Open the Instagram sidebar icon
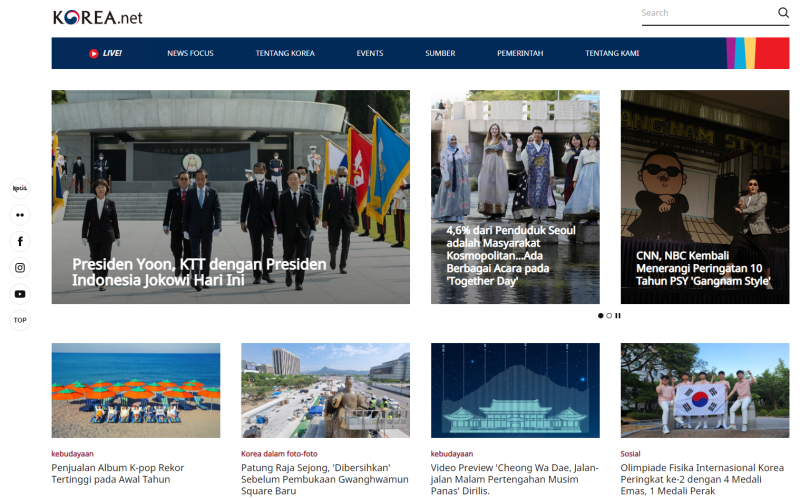Screen dimensions: 800x498 [x=20, y=267]
